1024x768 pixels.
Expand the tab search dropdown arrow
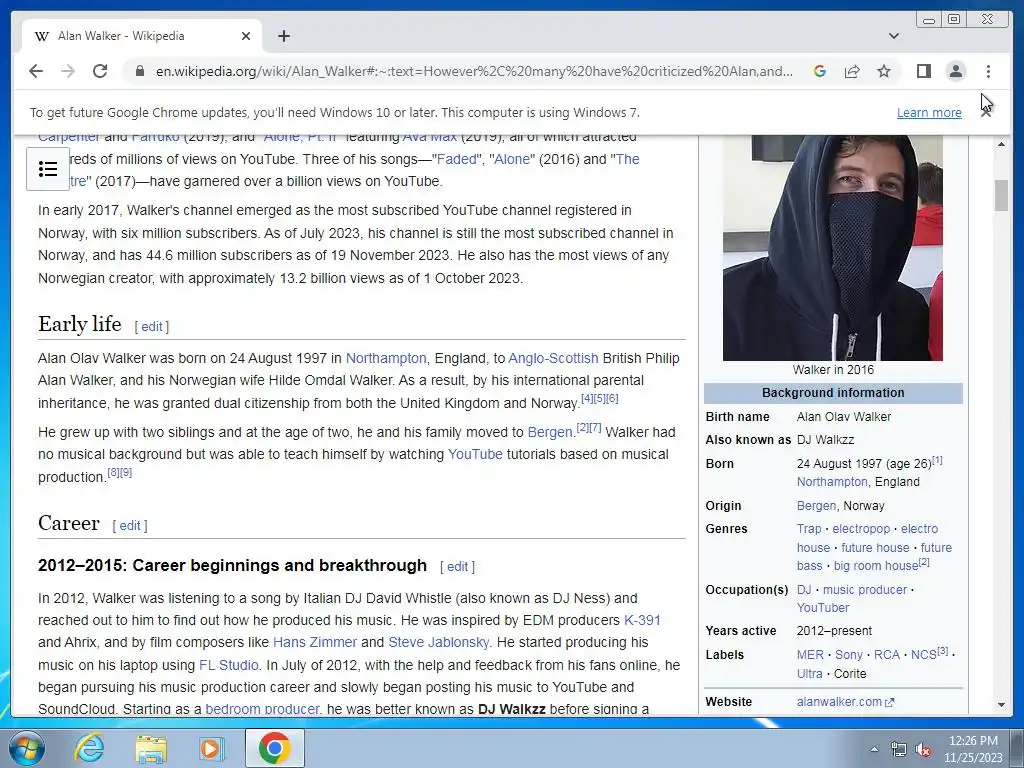893,36
